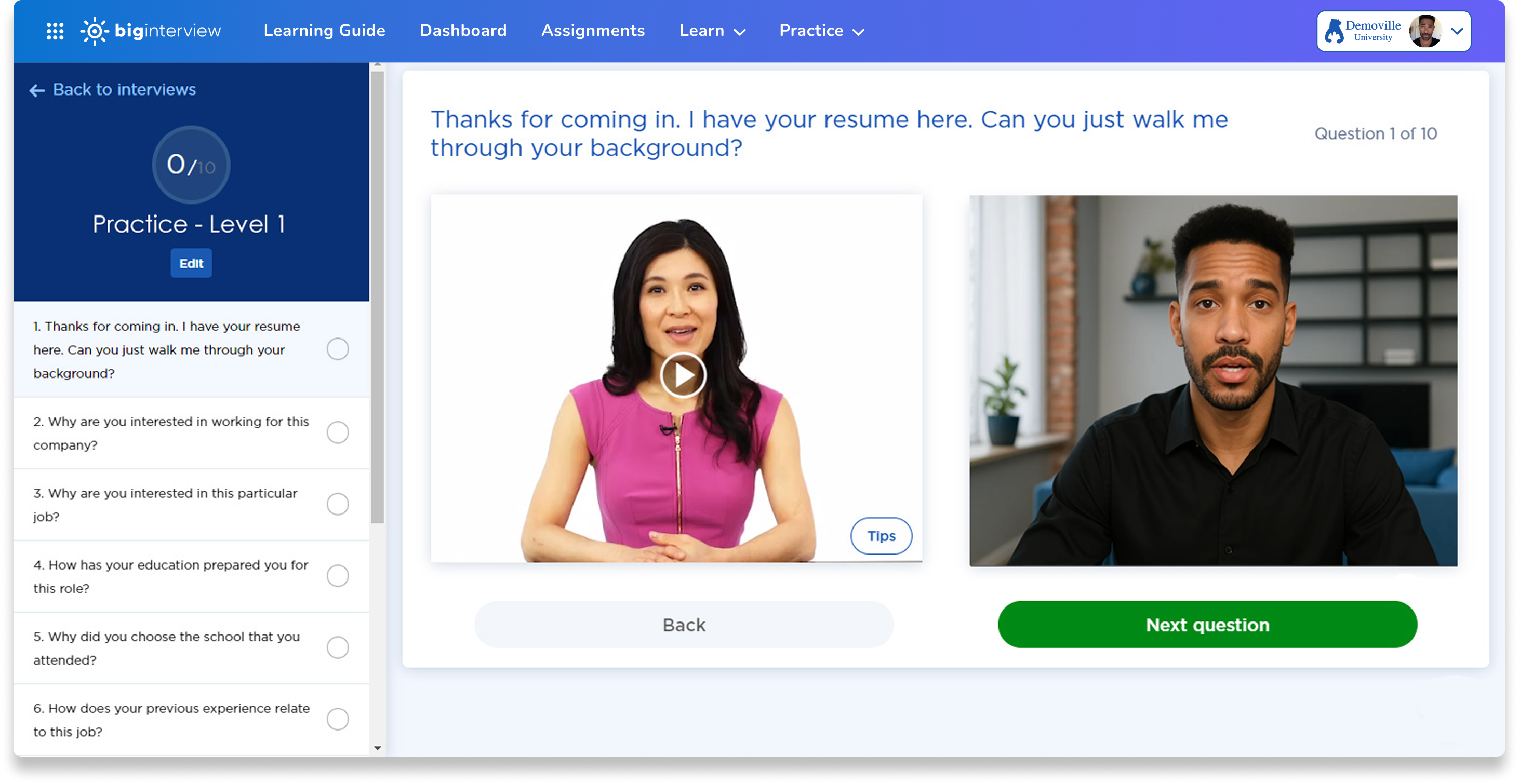
Task: Click the Demoville University logo
Action: pyautogui.click(x=1362, y=31)
